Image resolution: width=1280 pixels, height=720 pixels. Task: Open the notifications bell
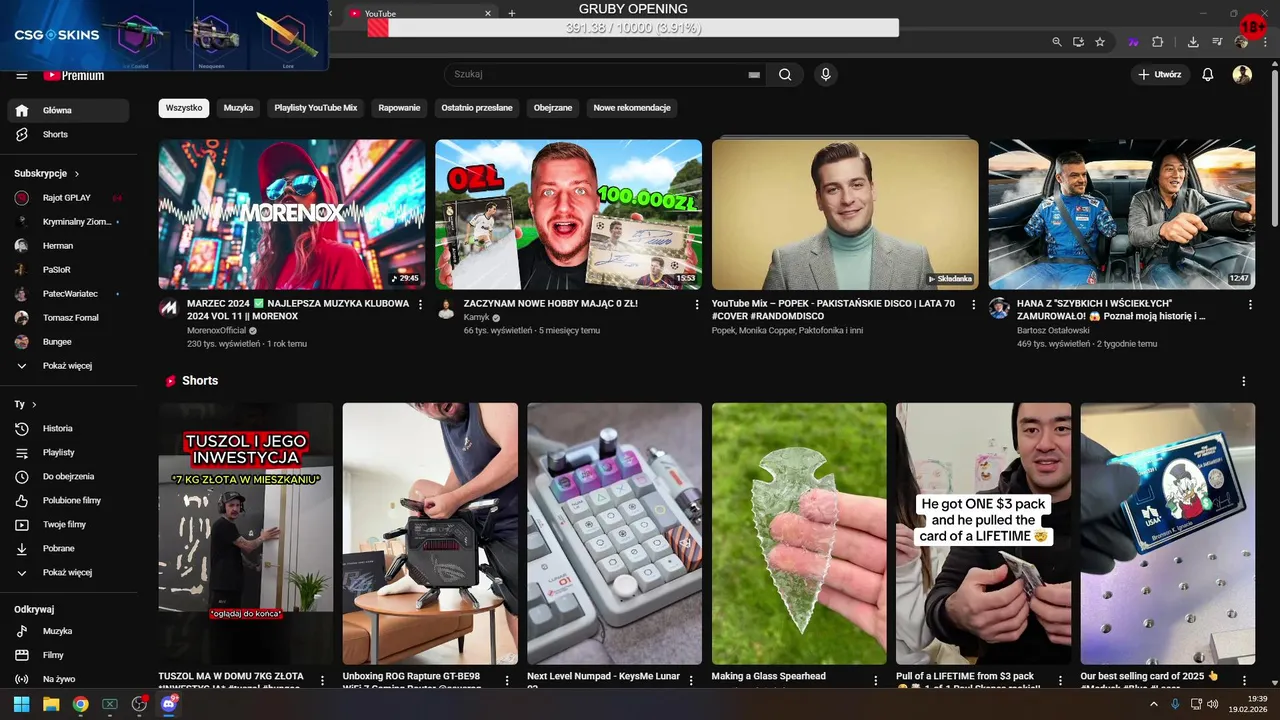(1208, 75)
